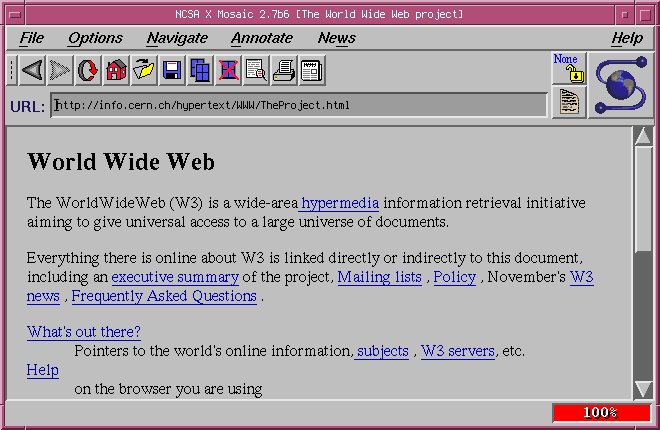Open the File menu

32,38
